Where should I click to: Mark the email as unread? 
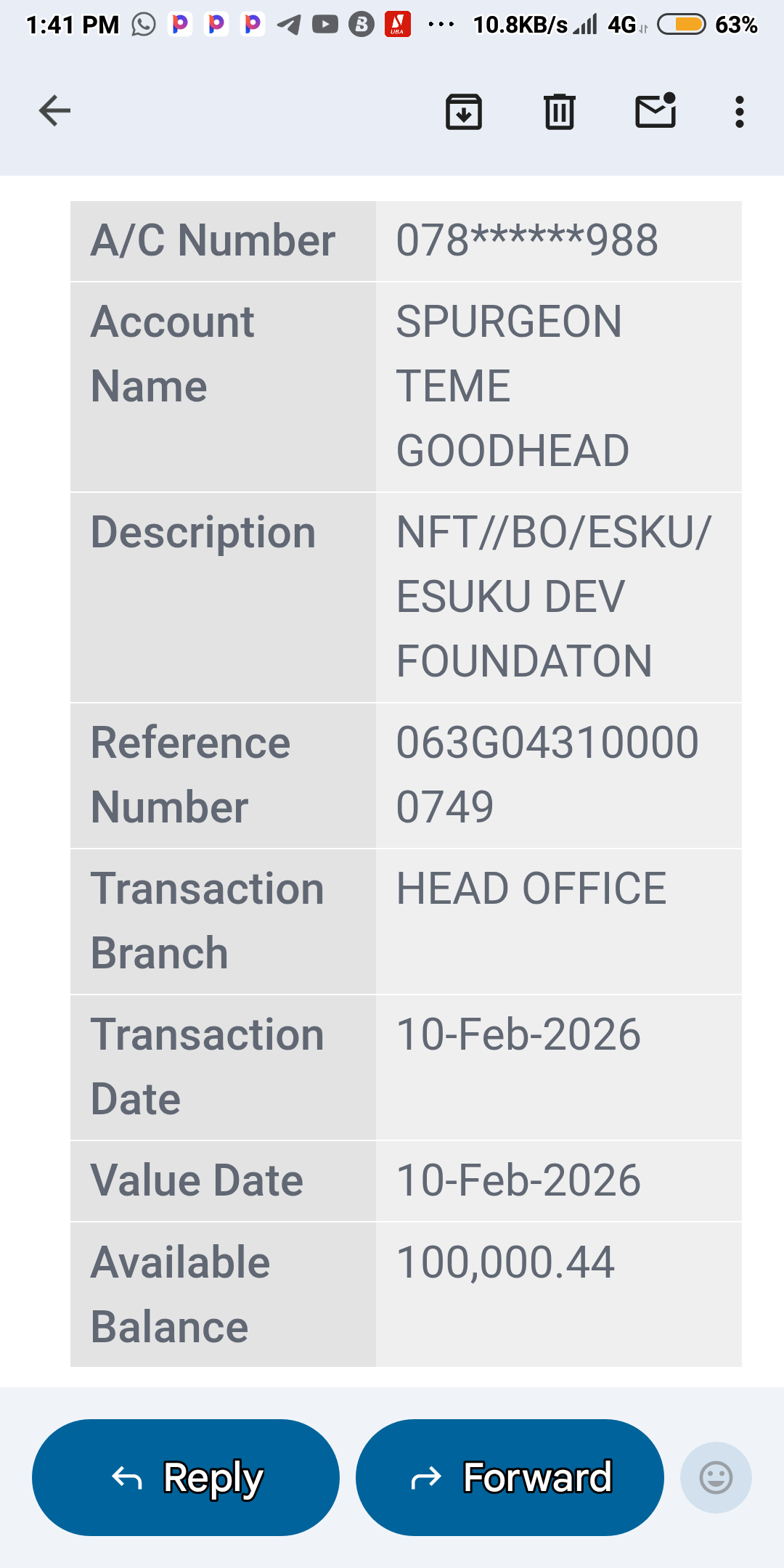click(x=656, y=111)
